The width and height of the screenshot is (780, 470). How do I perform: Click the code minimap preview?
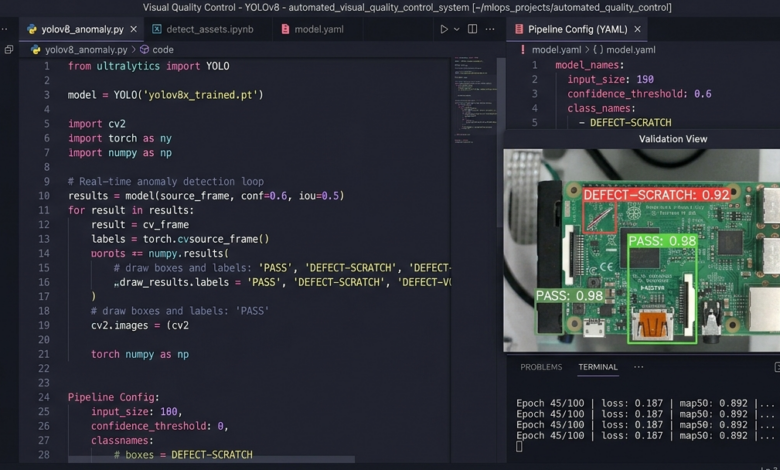click(x=475, y=99)
